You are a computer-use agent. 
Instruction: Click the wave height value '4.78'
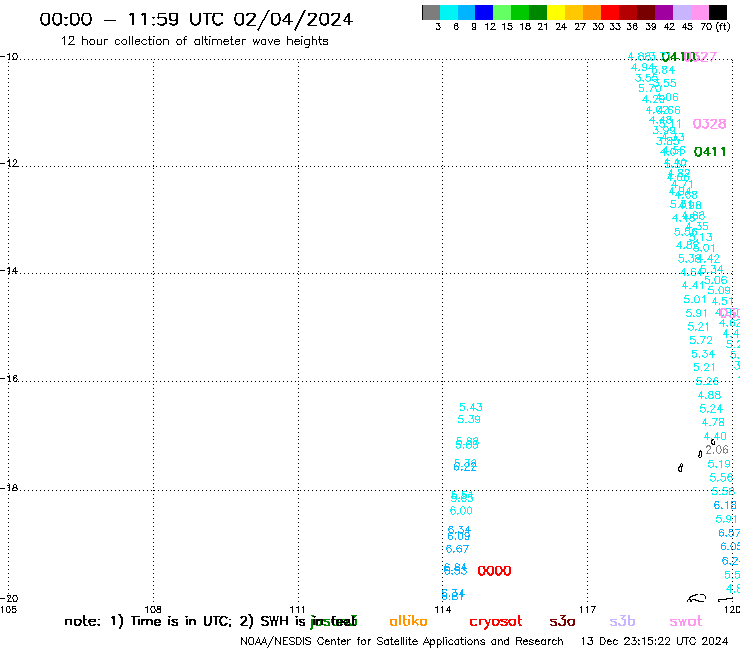[x=713, y=422]
